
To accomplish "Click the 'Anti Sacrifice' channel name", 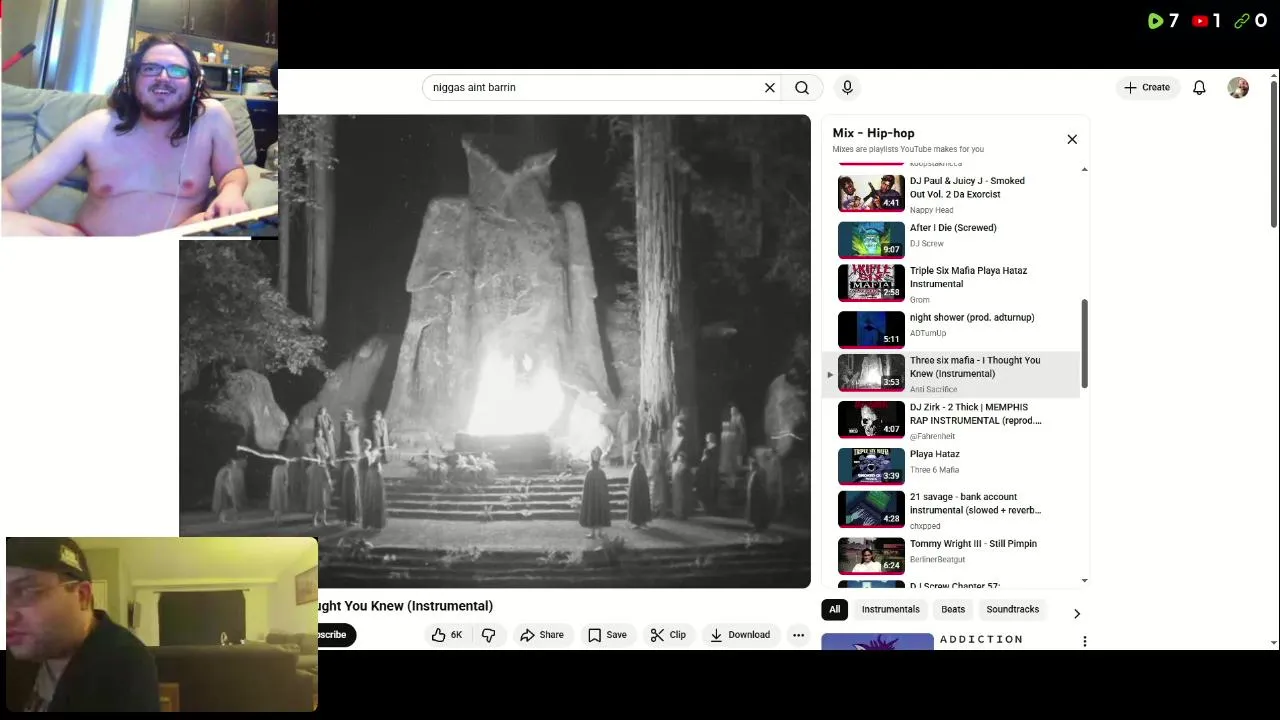I will pos(933,389).
